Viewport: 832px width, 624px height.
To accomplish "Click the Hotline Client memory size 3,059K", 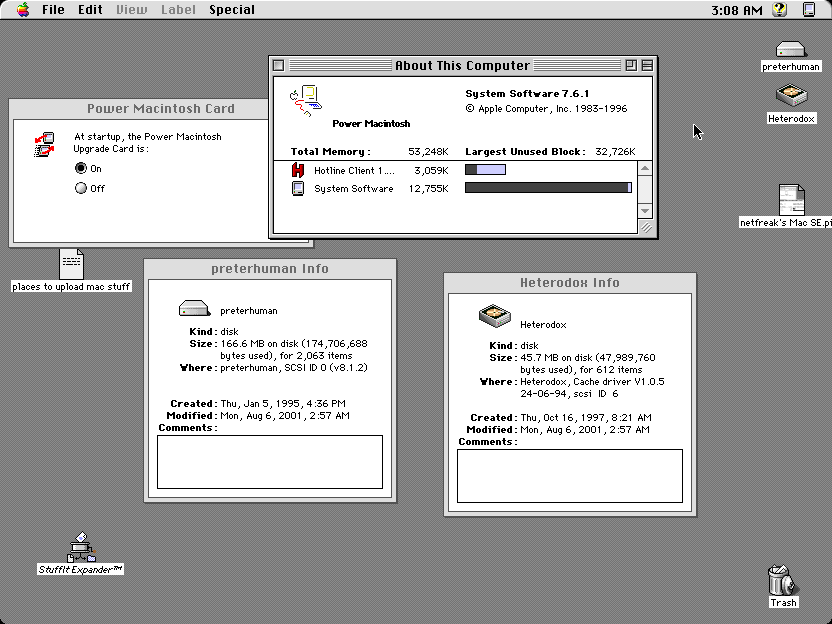I will (431, 170).
